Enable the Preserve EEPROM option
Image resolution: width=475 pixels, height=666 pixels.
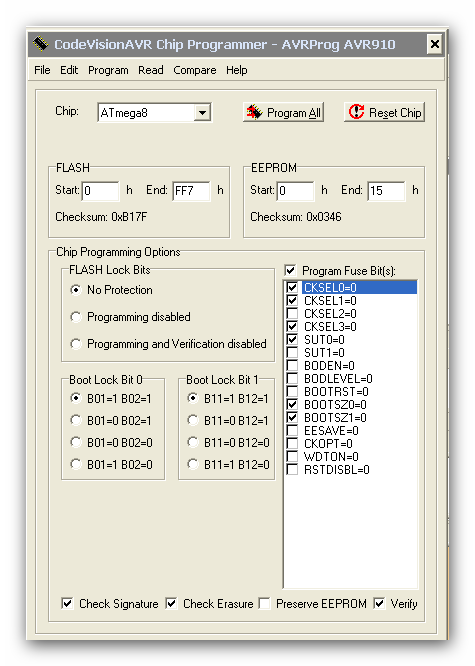(x=265, y=603)
